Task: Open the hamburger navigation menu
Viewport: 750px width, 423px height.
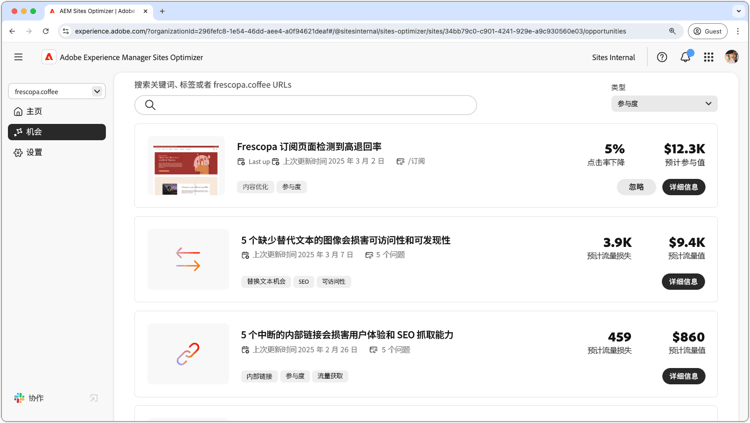Action: [18, 57]
